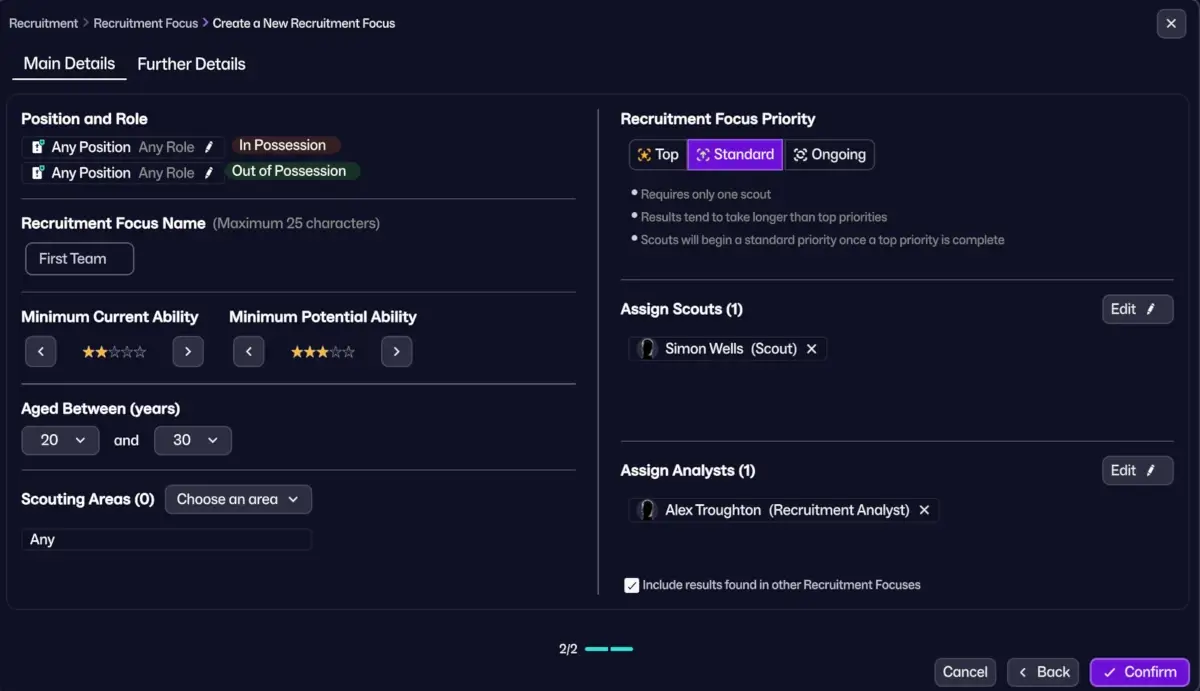Remove Alex Troughton with the X icon

tap(924, 510)
